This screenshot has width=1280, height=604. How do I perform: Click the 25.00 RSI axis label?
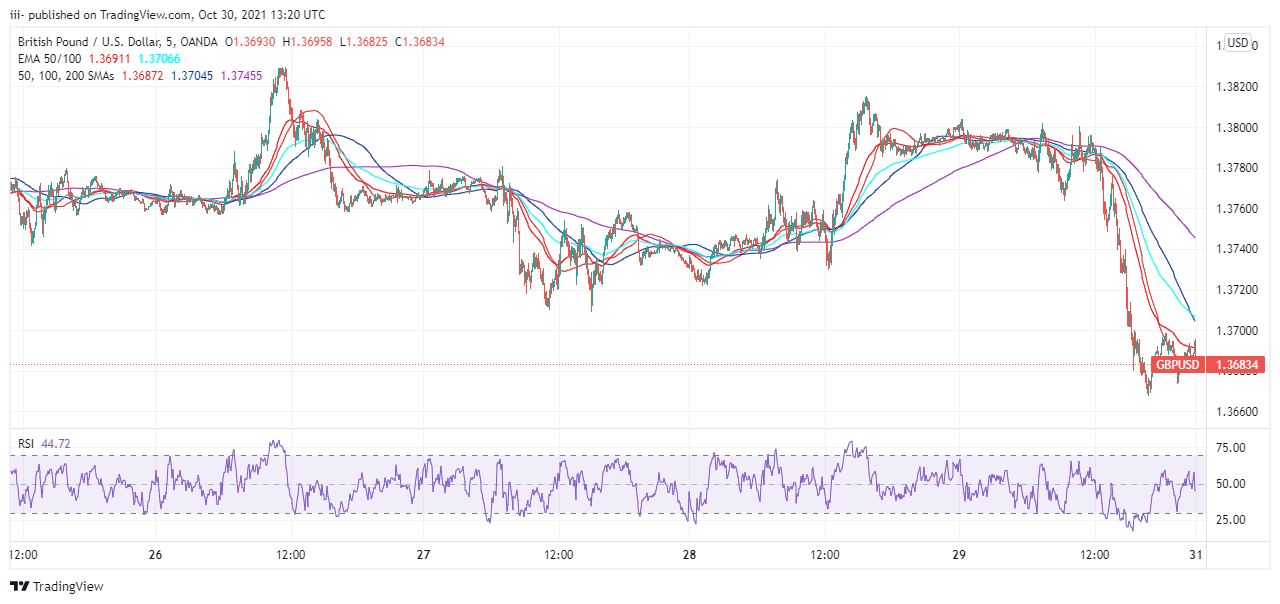click(1231, 520)
